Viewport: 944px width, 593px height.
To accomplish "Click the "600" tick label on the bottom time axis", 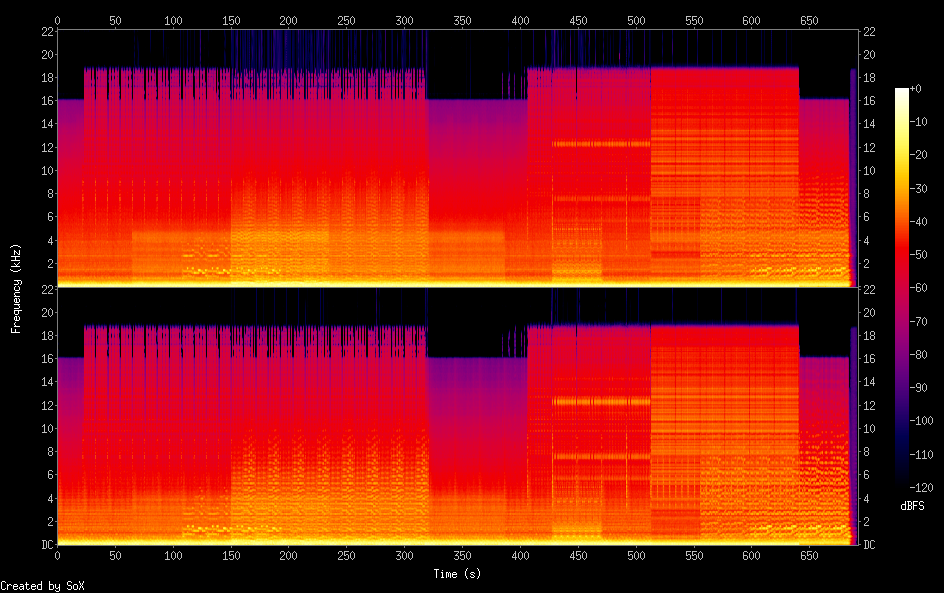I will pyautogui.click(x=751, y=556).
